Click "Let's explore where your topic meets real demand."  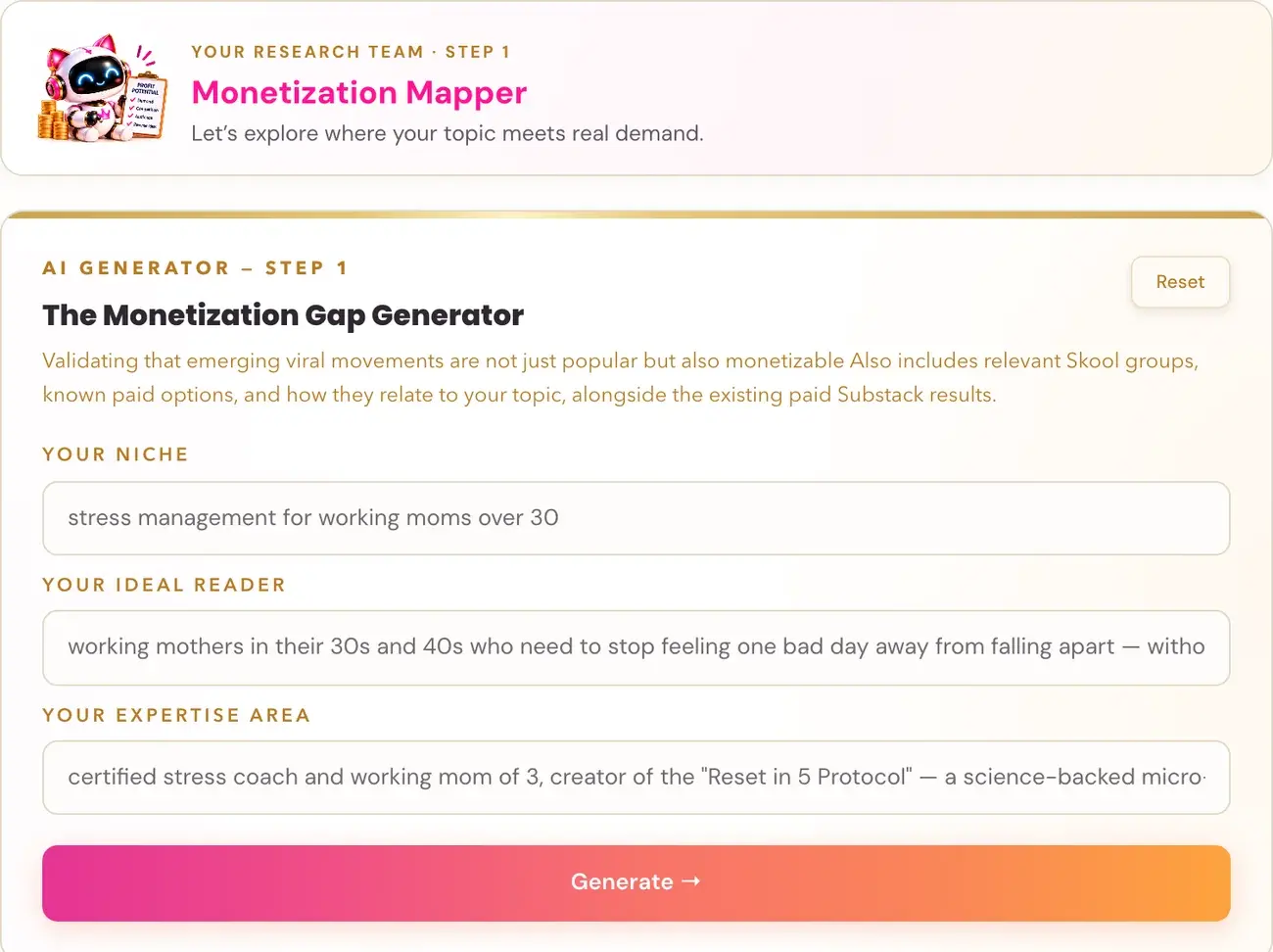(448, 133)
